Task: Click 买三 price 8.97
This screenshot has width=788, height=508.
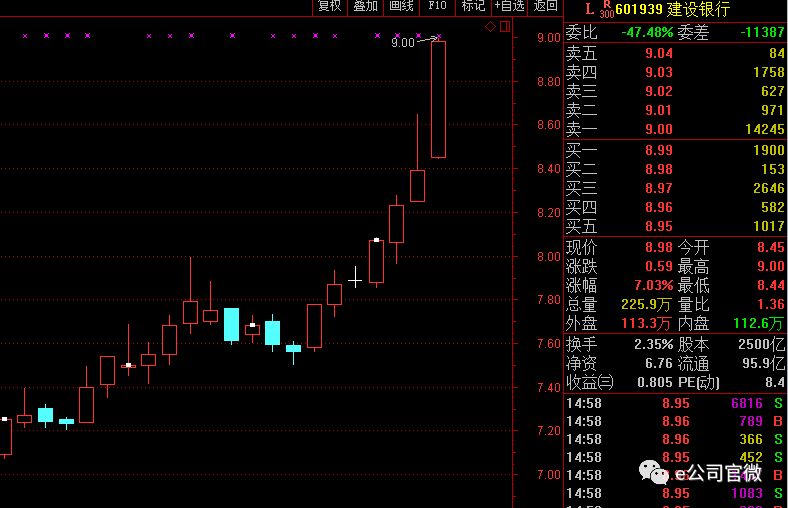Action: click(x=659, y=188)
